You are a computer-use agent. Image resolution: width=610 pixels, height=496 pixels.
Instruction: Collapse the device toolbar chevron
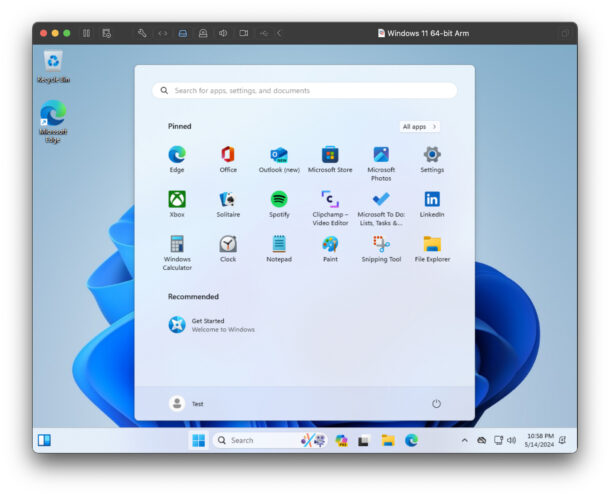(x=279, y=33)
